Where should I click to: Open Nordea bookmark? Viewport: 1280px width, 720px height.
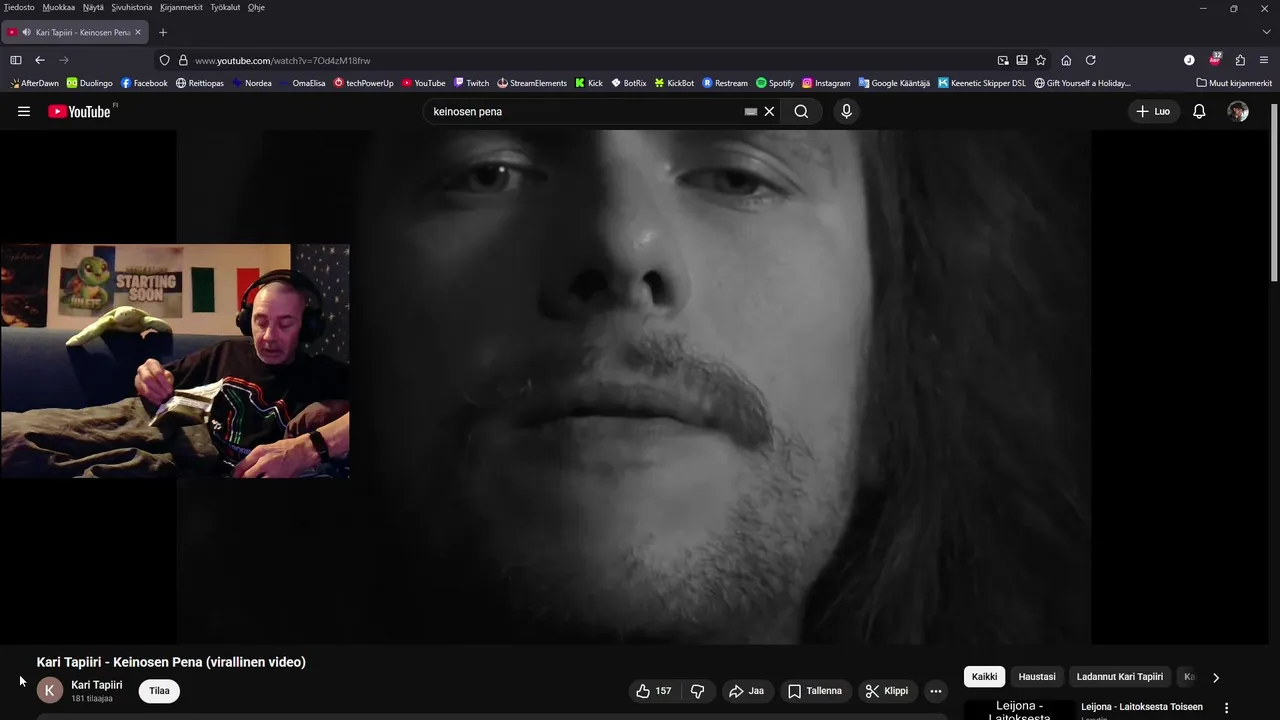(252, 83)
